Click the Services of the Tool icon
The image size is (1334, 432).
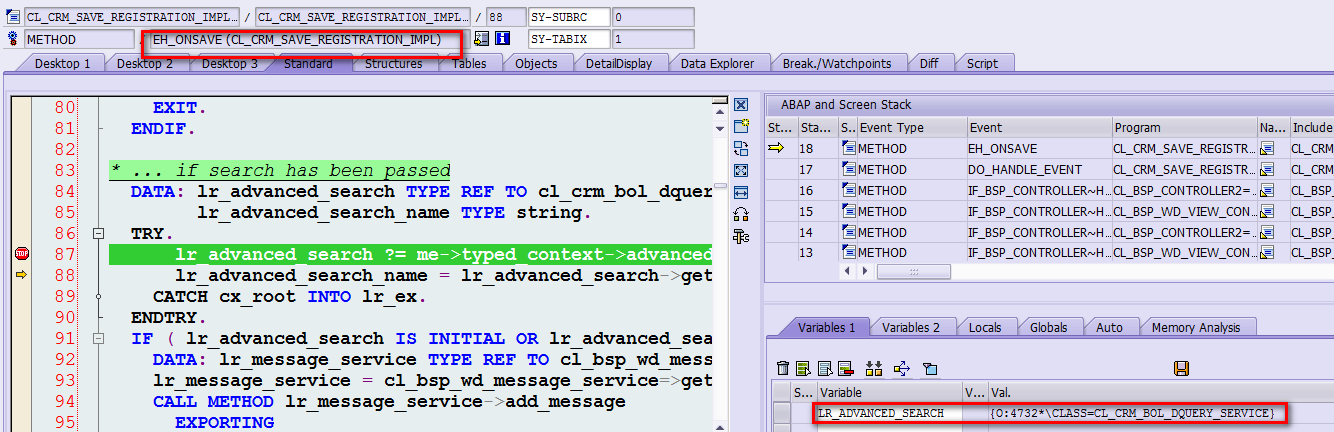741,214
